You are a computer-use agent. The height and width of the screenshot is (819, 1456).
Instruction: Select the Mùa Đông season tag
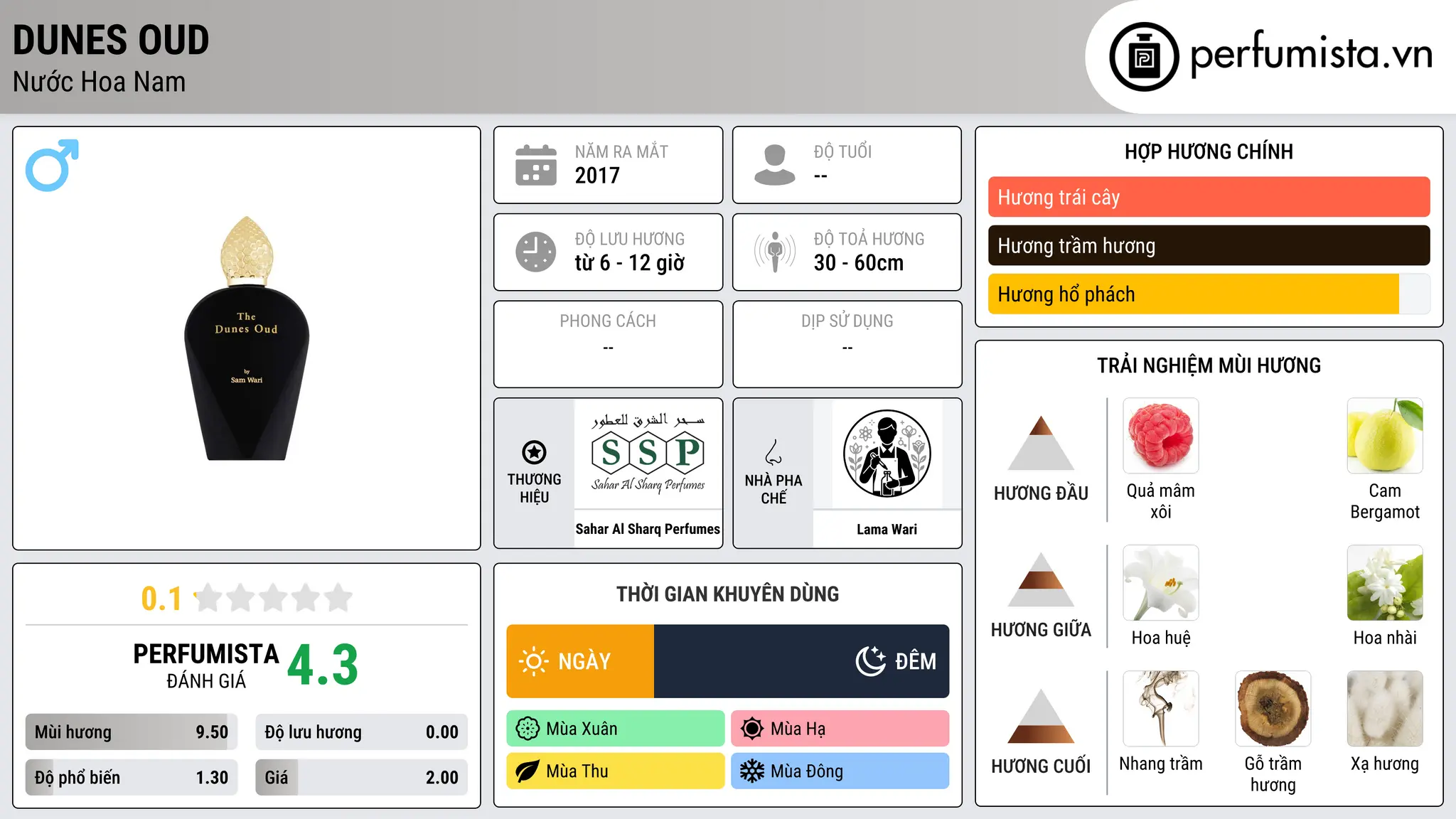tap(840, 771)
